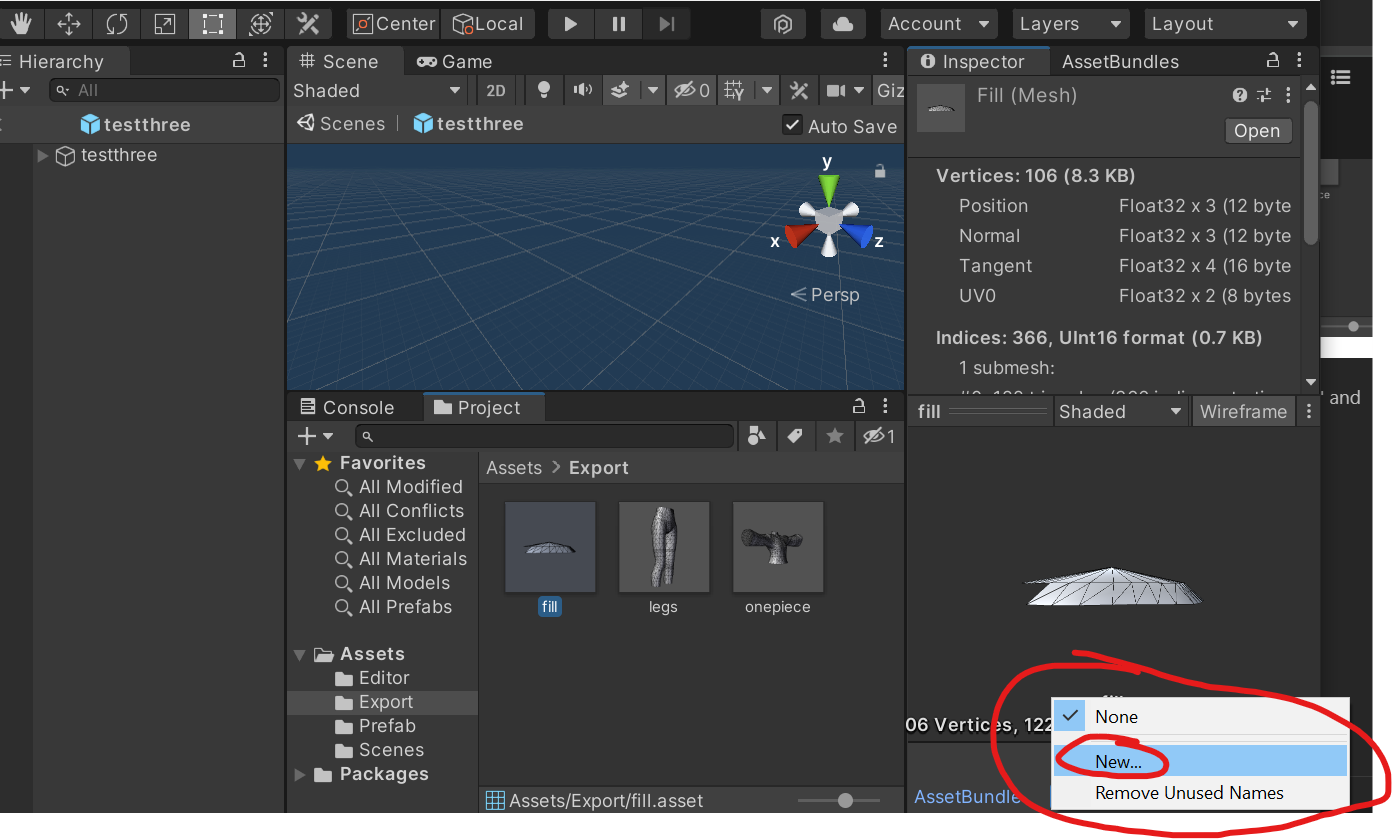This screenshot has height=839, width=1392.
Task: Switch to the AssetBundles tab
Action: coord(1120,62)
